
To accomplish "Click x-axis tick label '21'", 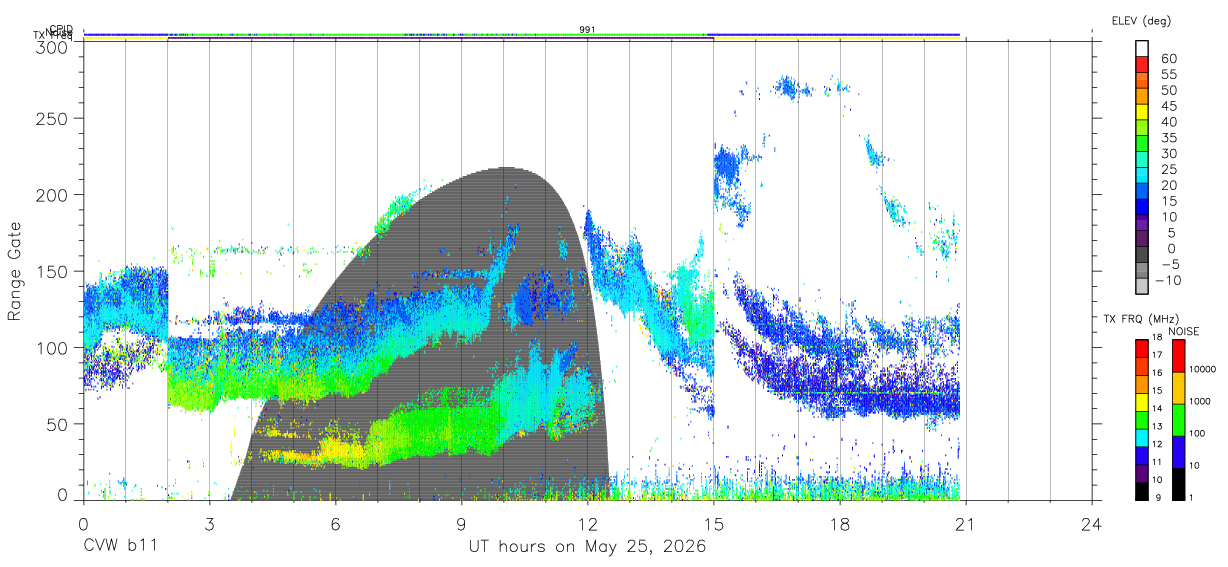I will coord(966,523).
